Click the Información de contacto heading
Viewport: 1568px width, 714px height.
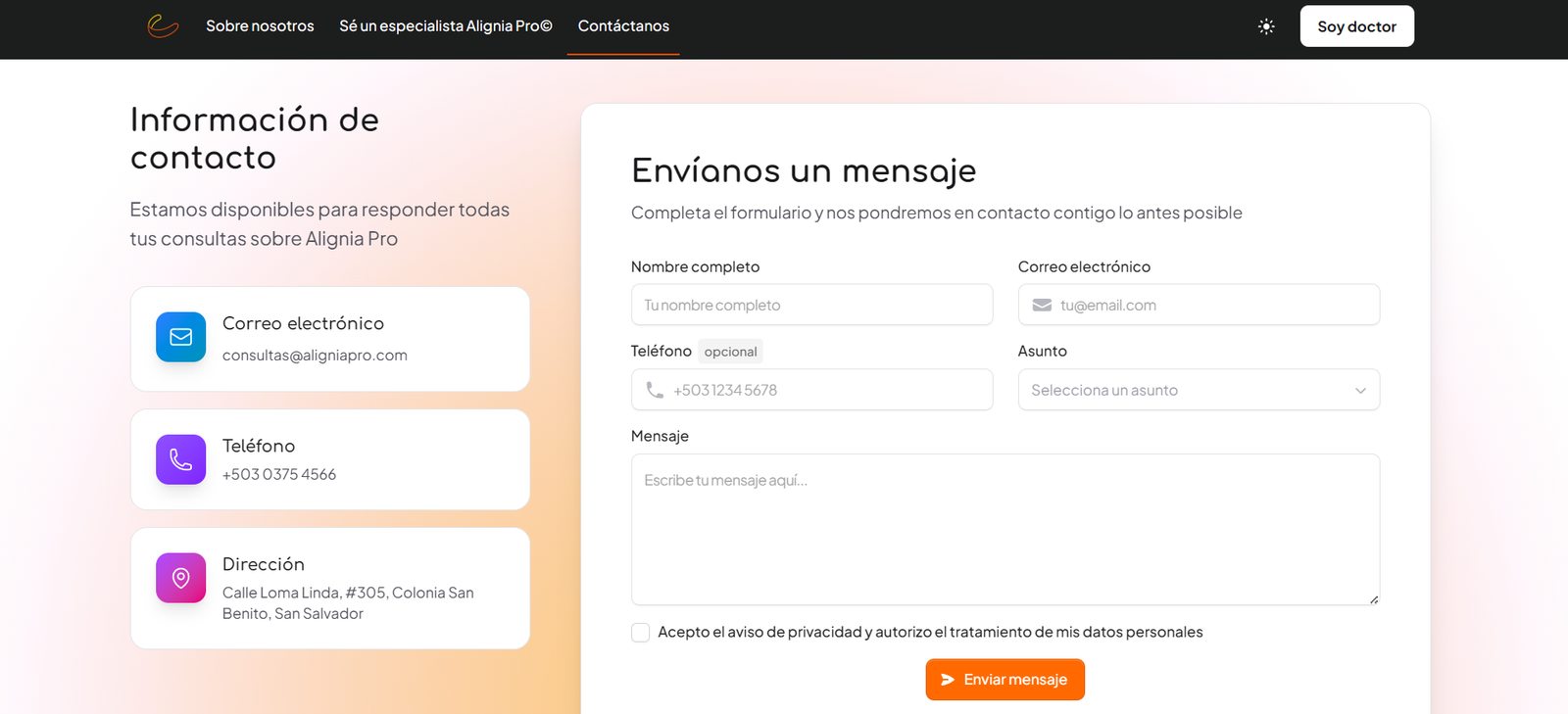pyautogui.click(x=255, y=138)
